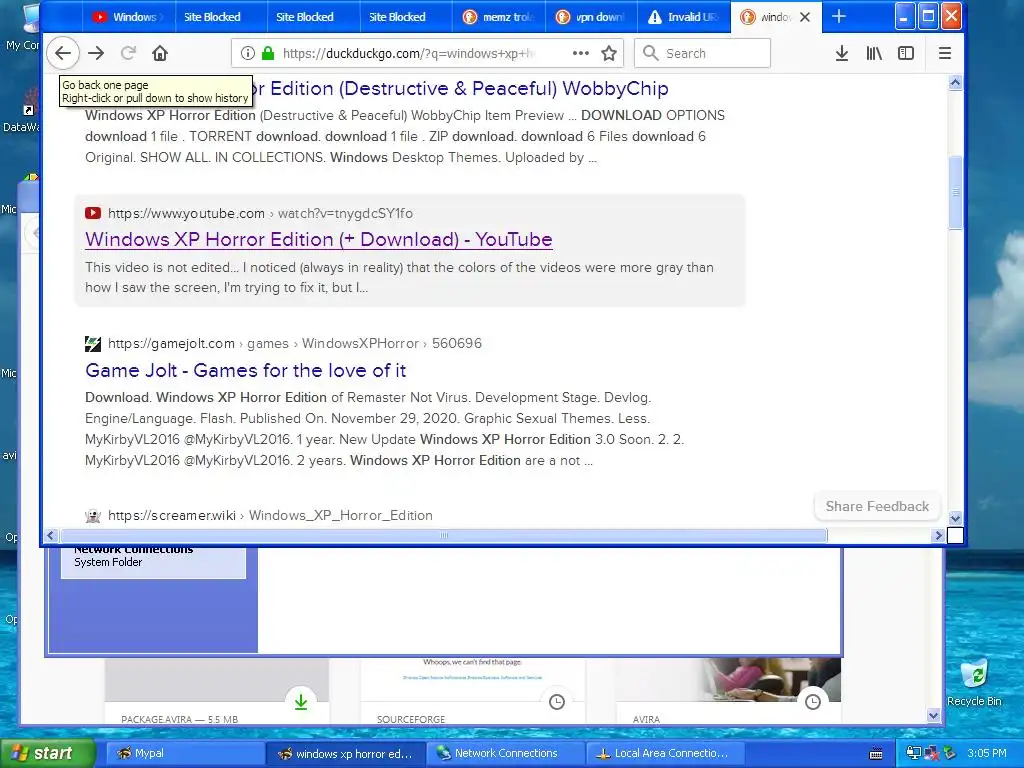The image size is (1024, 768).
Task: Click the green padlock security icon
Action: click(268, 54)
